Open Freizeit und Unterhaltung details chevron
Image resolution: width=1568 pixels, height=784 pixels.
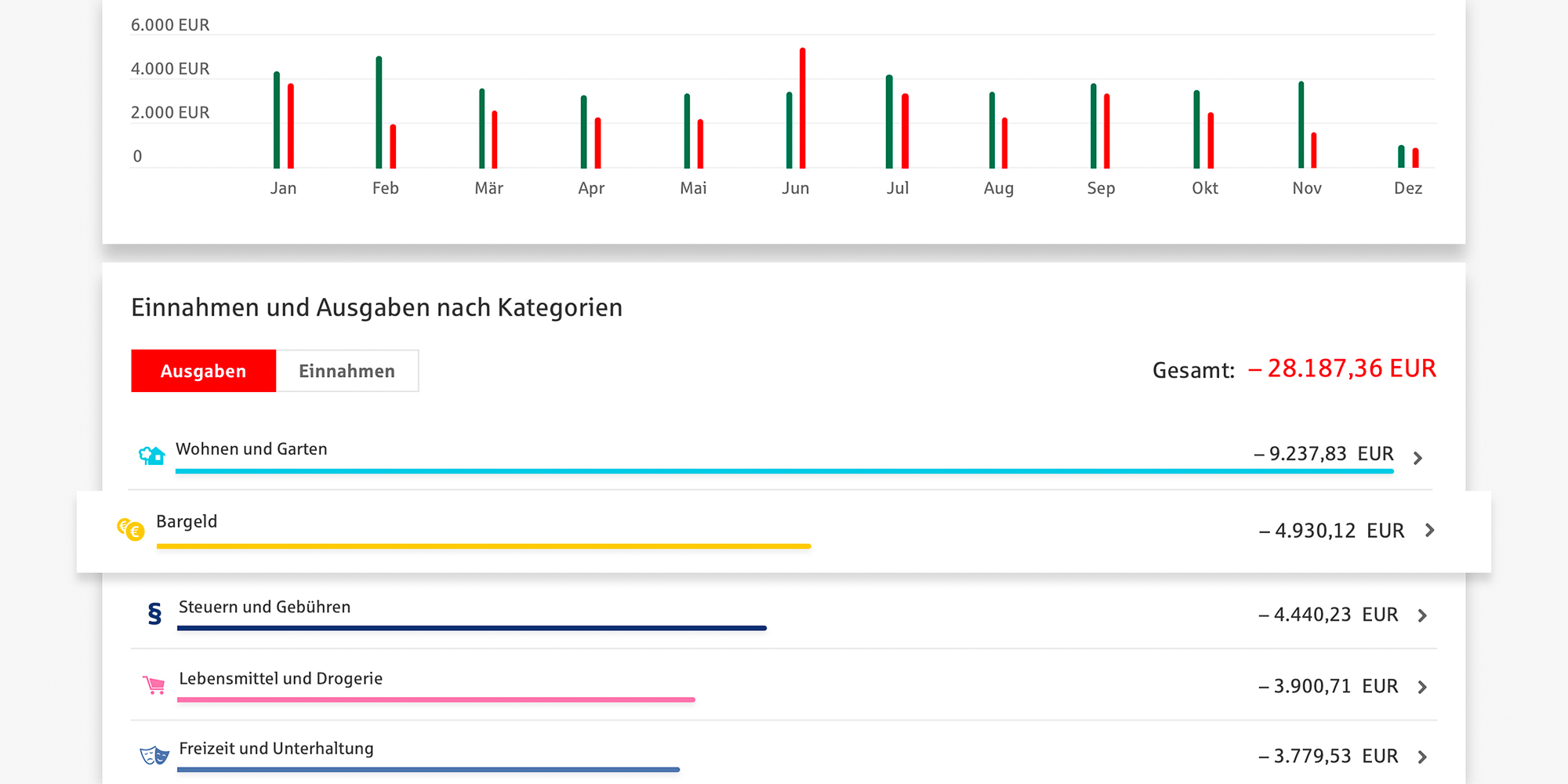click(1423, 757)
